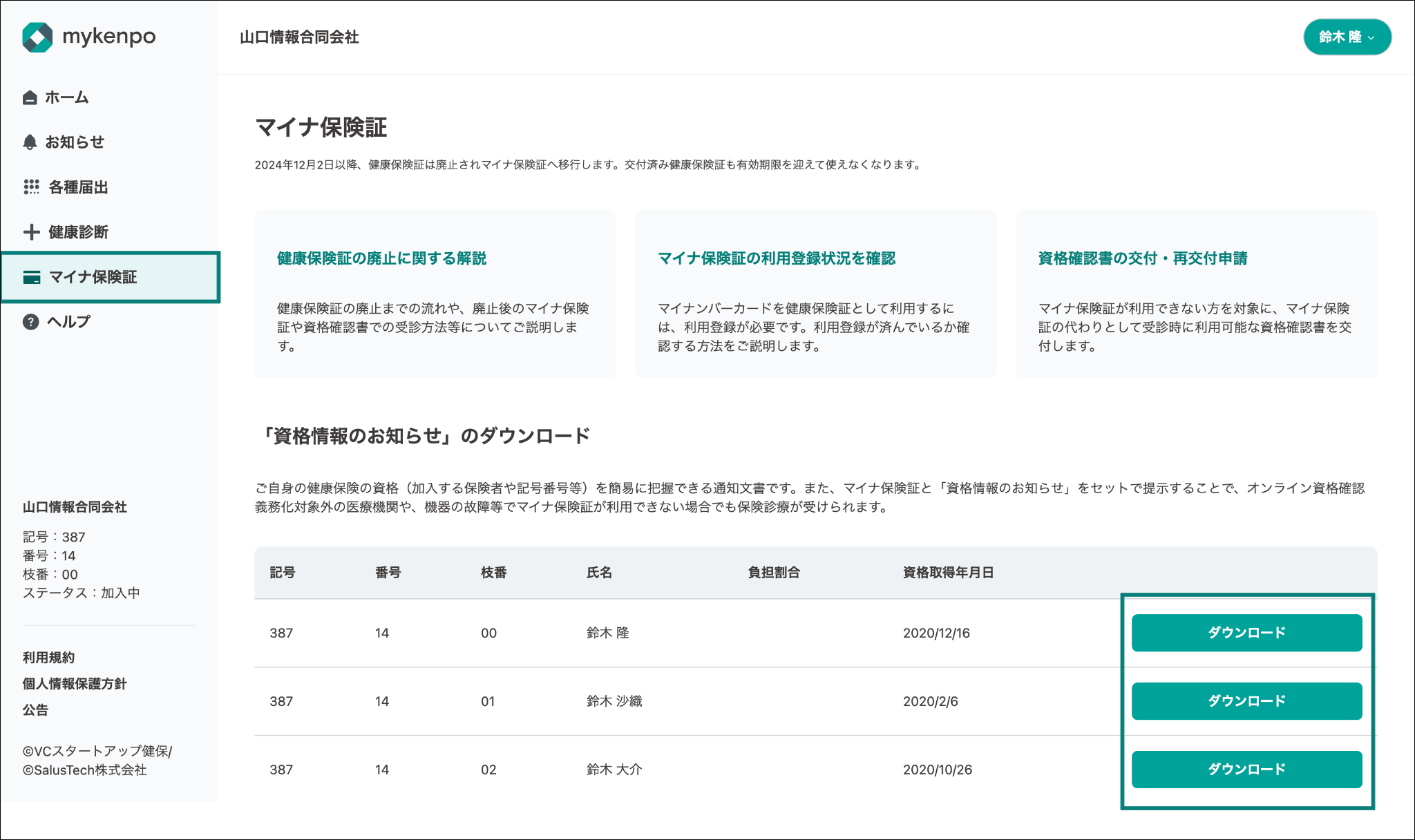Click the grid icon for 各種届出
1415x840 pixels.
pyautogui.click(x=31, y=187)
